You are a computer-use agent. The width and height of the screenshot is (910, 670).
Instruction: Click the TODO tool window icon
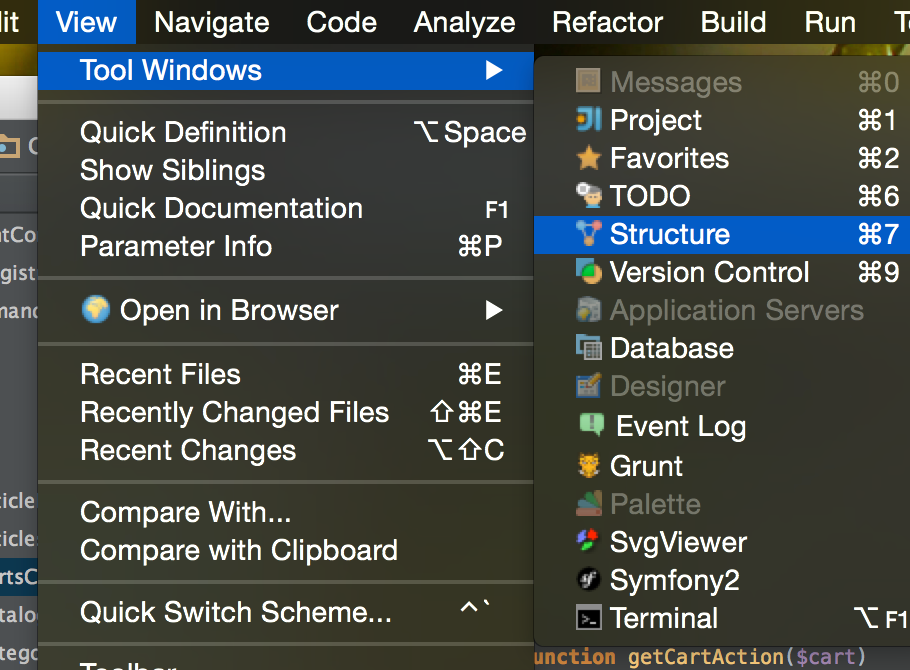[588, 196]
